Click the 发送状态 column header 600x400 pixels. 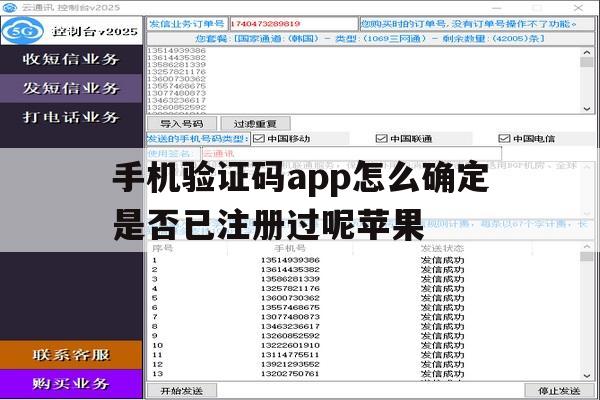(x=442, y=248)
